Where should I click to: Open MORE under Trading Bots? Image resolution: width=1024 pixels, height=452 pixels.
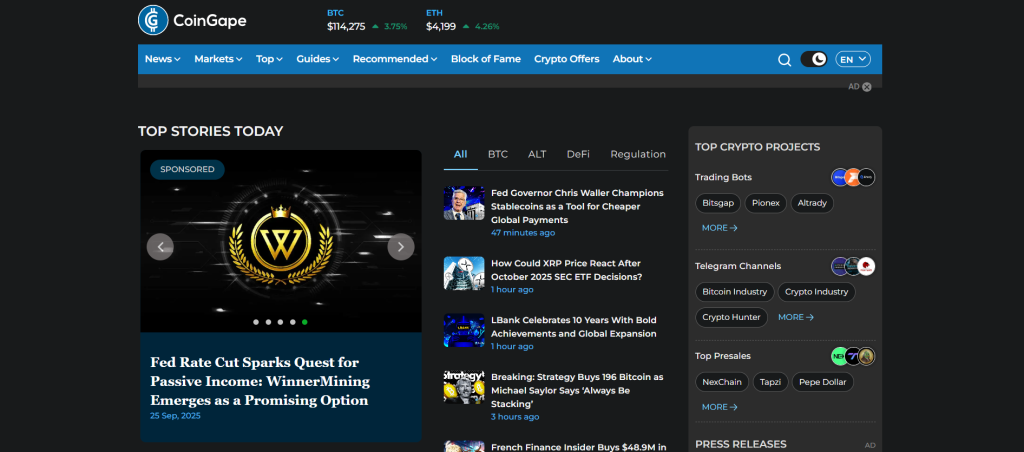coord(720,228)
